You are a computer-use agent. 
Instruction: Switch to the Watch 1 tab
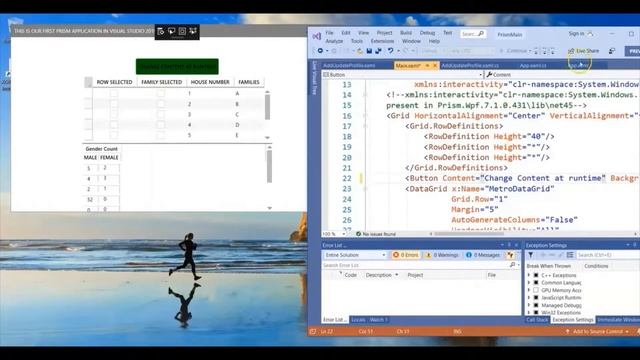click(x=378, y=320)
